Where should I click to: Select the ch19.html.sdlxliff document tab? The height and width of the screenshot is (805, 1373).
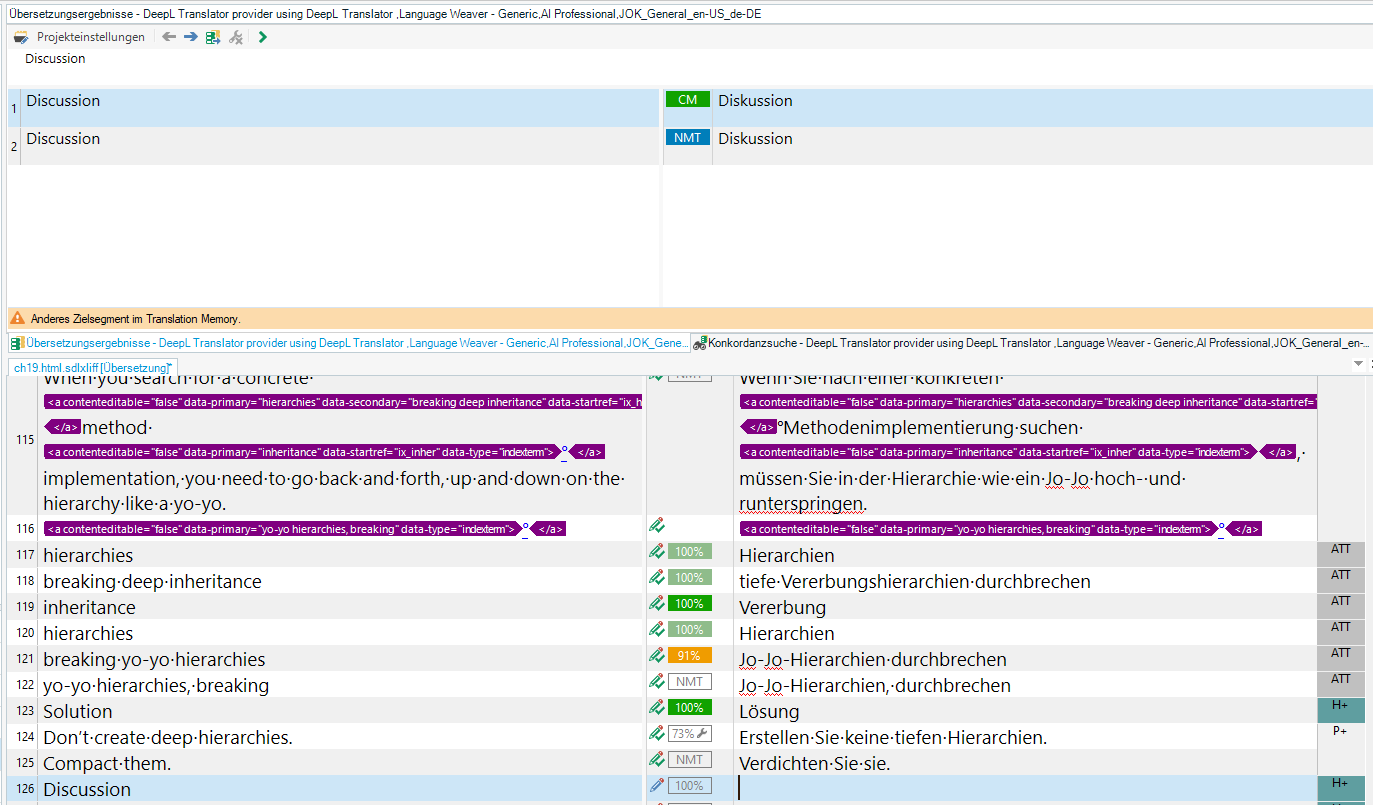(92, 368)
